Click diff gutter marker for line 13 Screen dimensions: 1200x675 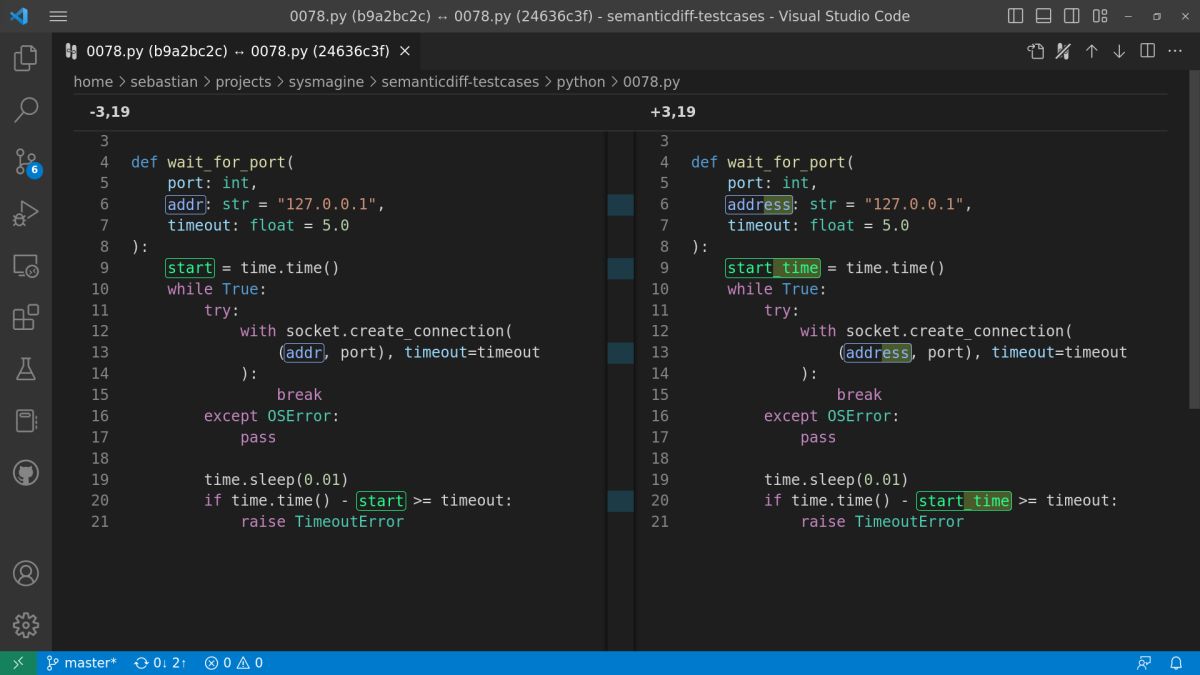(x=620, y=352)
